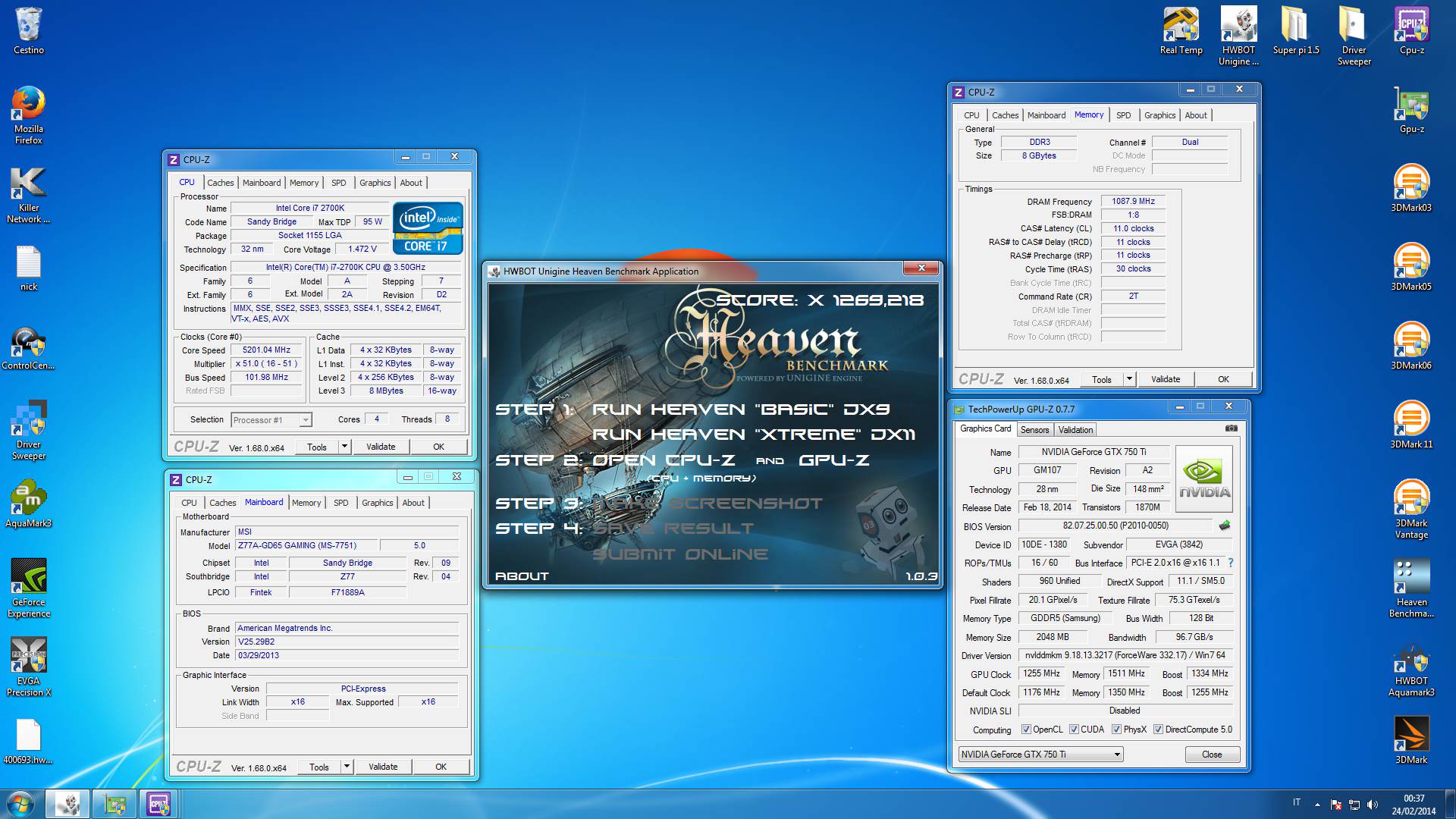This screenshot has height=819, width=1456.
Task: Open the Cestino recycle bin icon
Action: point(29,30)
